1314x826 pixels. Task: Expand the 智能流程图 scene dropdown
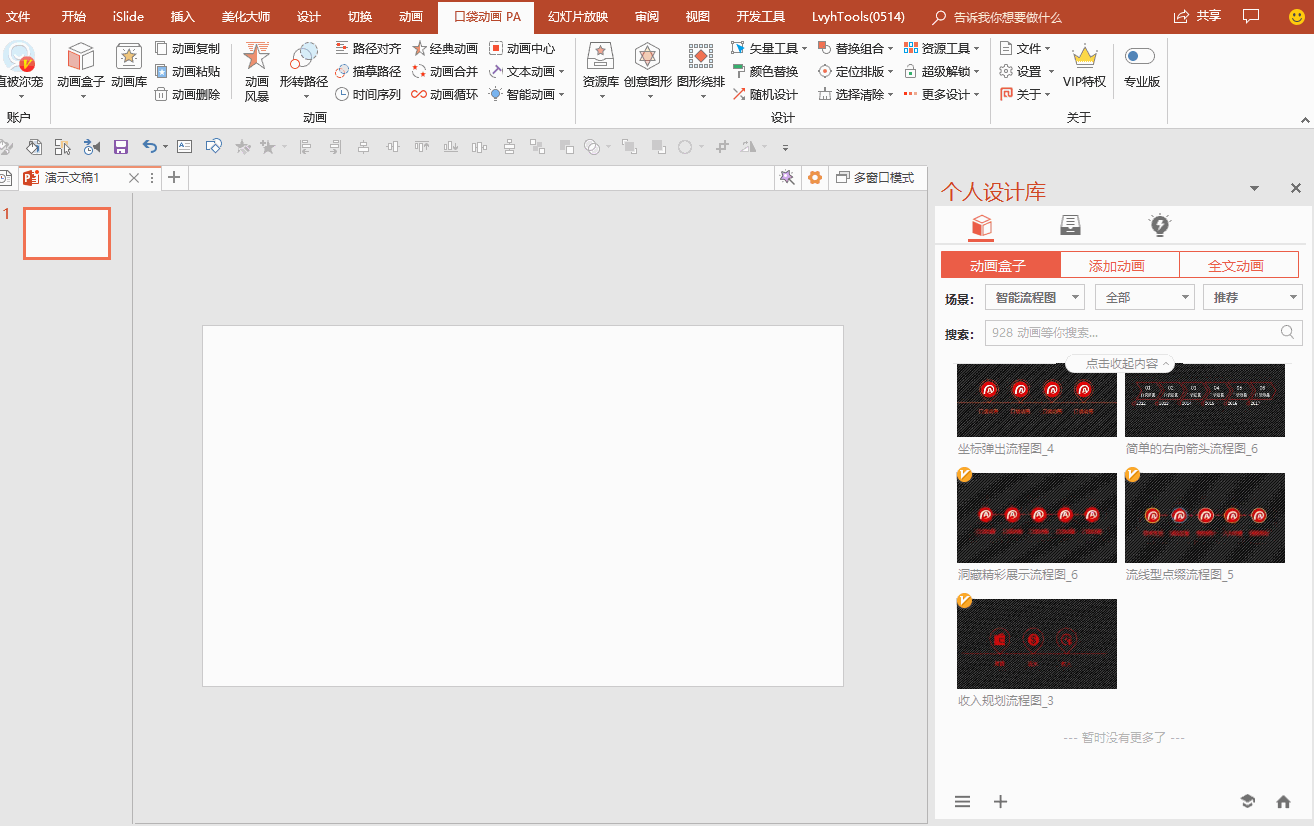(1034, 297)
